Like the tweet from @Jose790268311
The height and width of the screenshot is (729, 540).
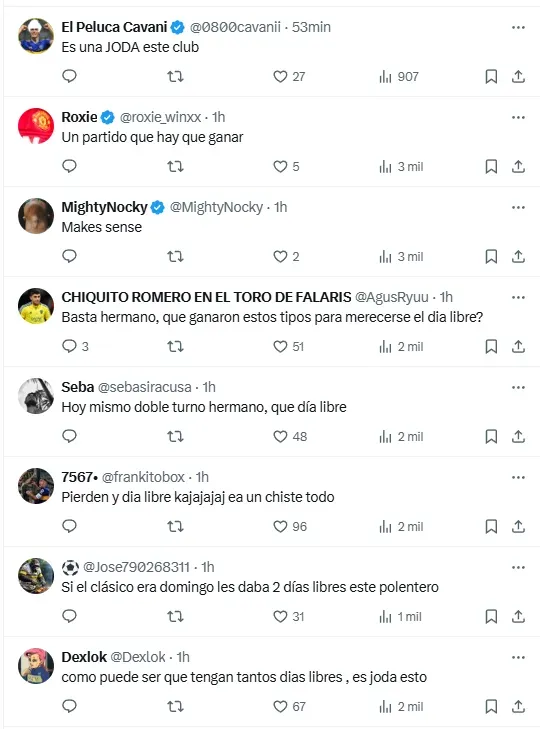tap(288, 616)
